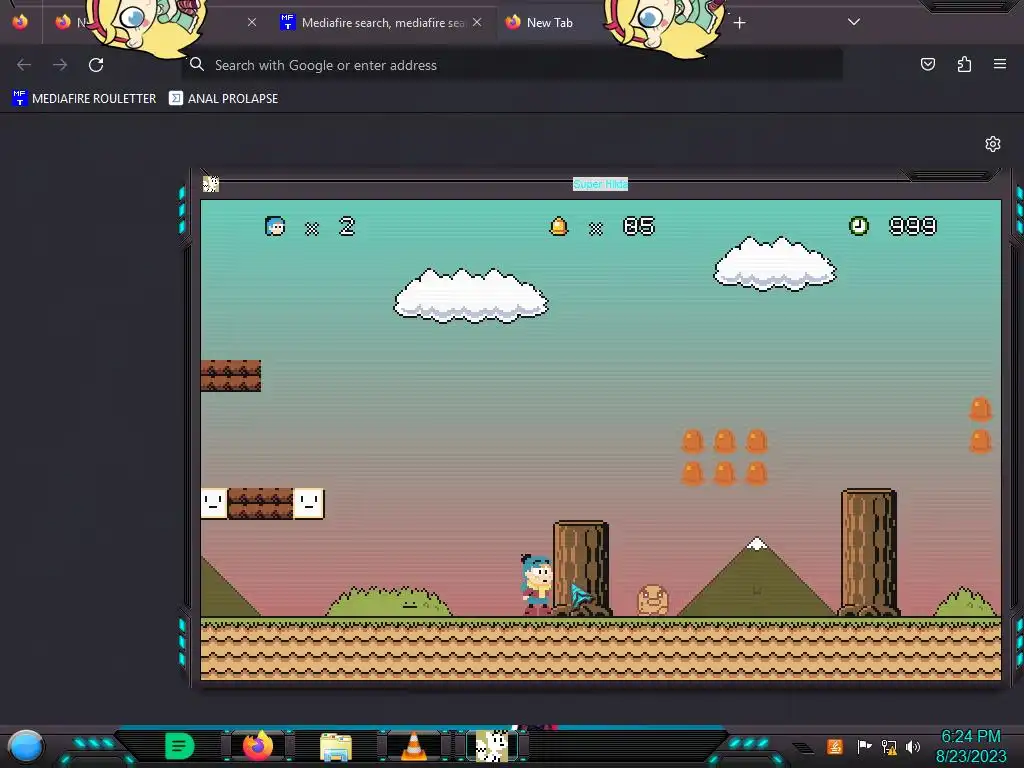Open the Firefox hamburger application menu
This screenshot has height=768, width=1024.
click(1000, 64)
